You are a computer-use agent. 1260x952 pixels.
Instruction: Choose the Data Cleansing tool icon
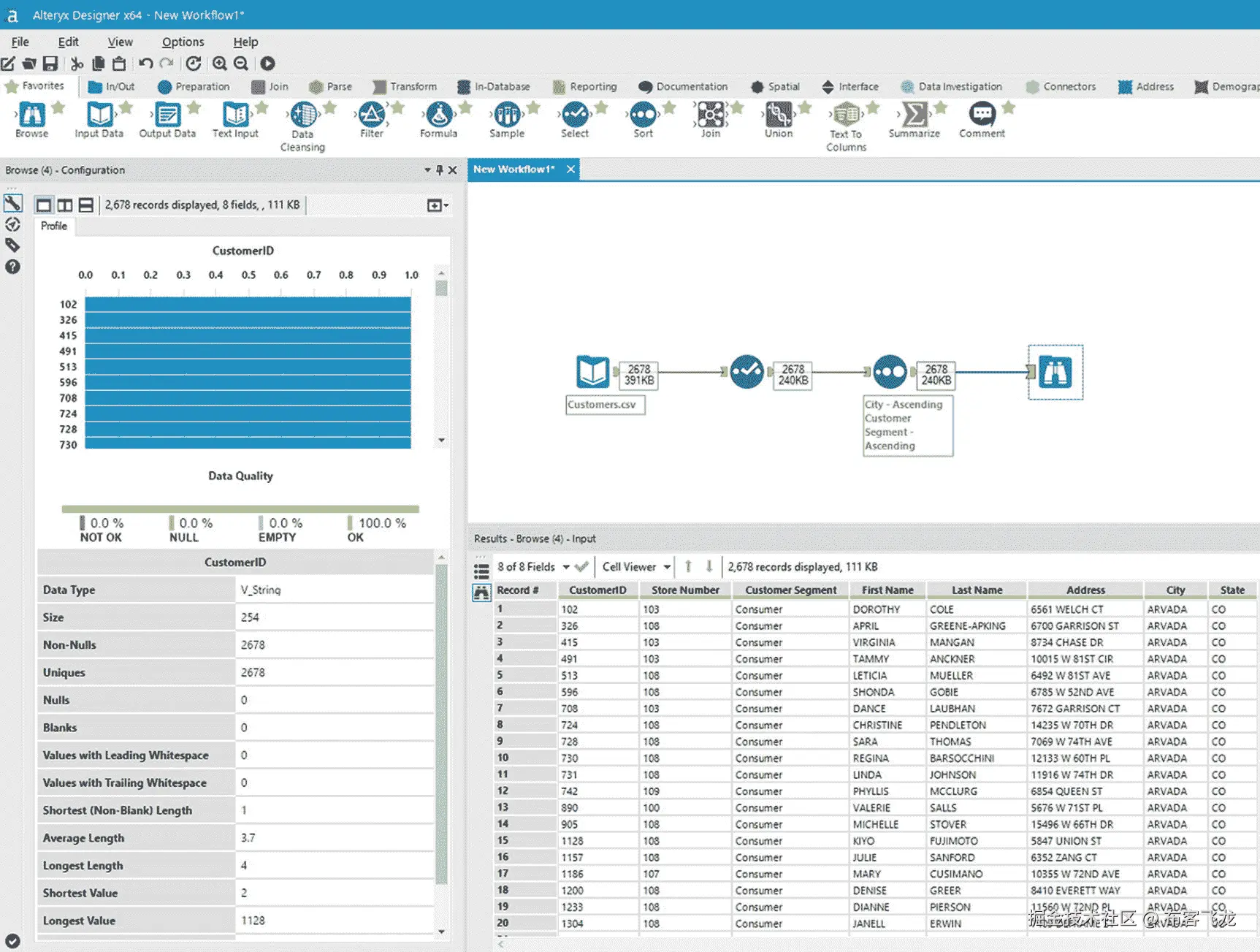tap(302, 115)
